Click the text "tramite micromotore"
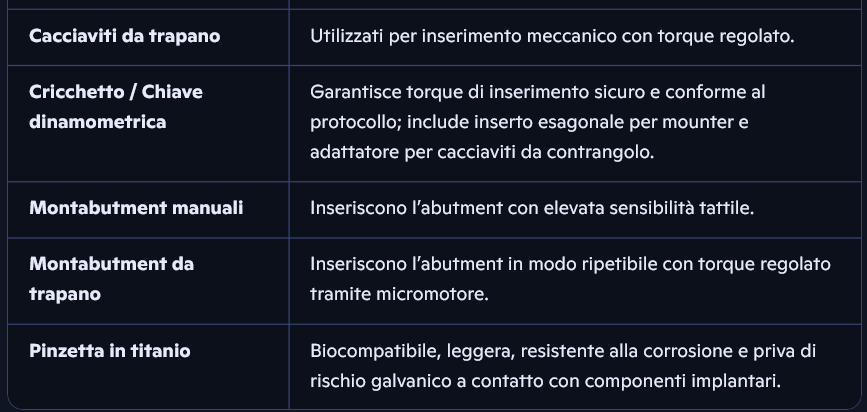 coord(391,294)
